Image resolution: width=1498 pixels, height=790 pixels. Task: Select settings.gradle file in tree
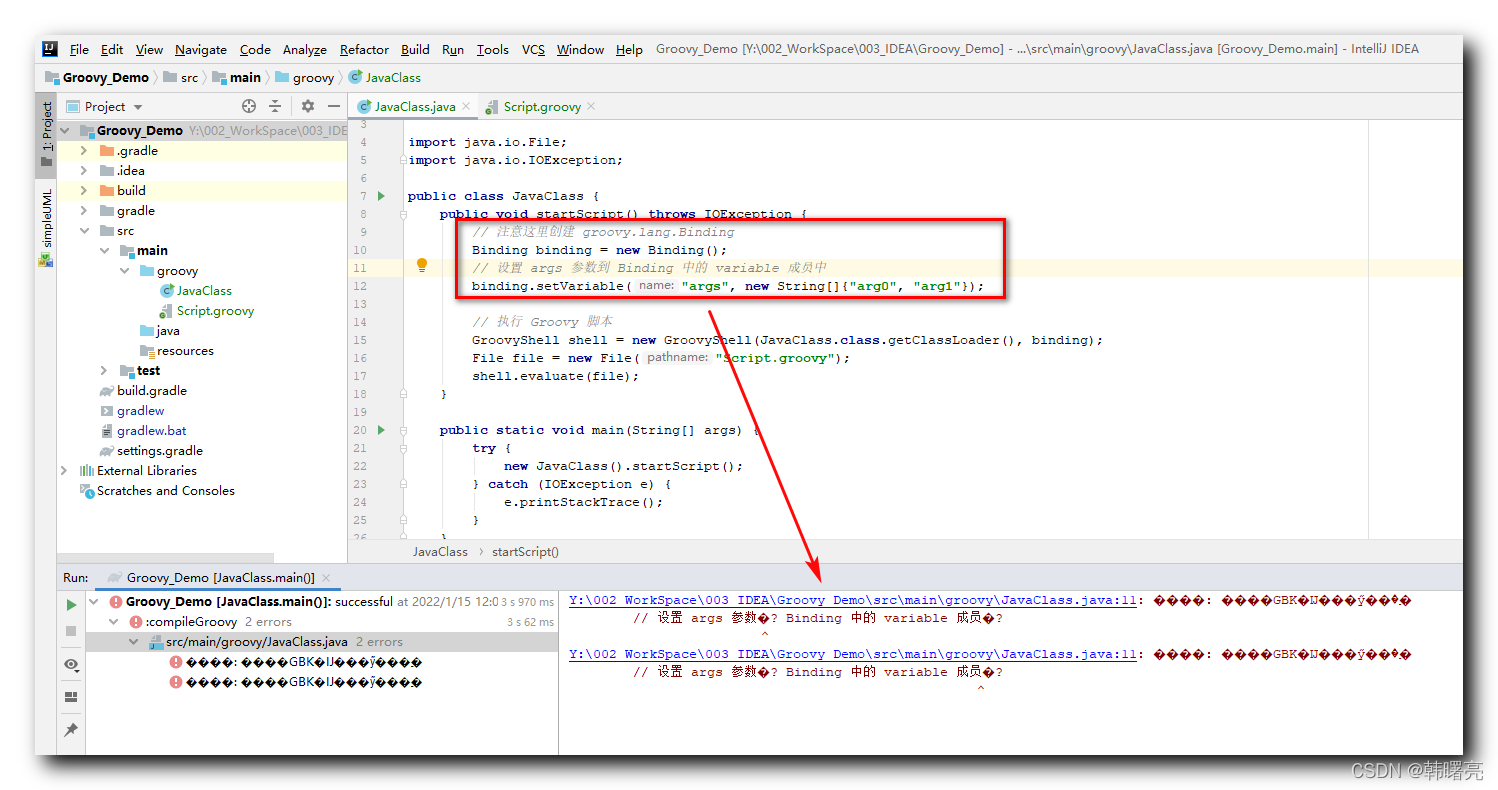click(159, 451)
